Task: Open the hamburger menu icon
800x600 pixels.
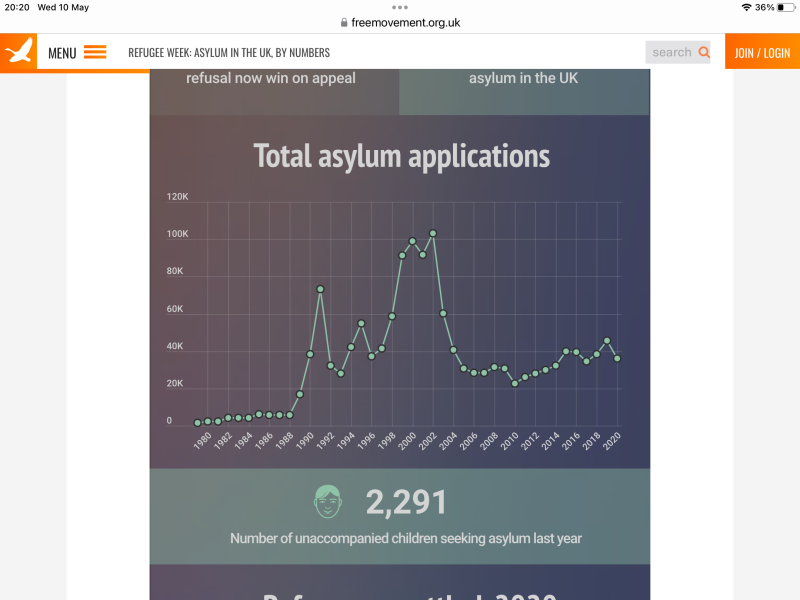Action: [x=95, y=52]
